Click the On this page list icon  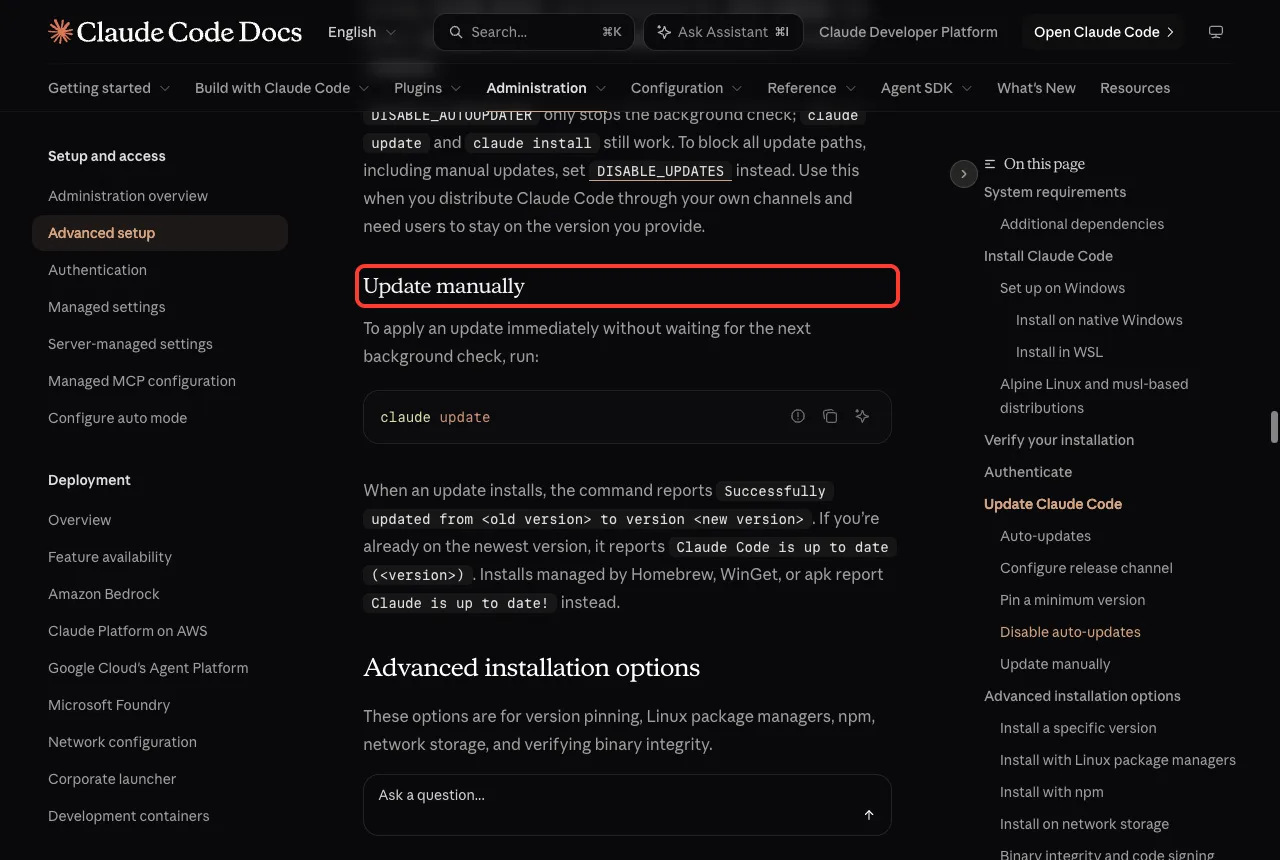(990, 164)
